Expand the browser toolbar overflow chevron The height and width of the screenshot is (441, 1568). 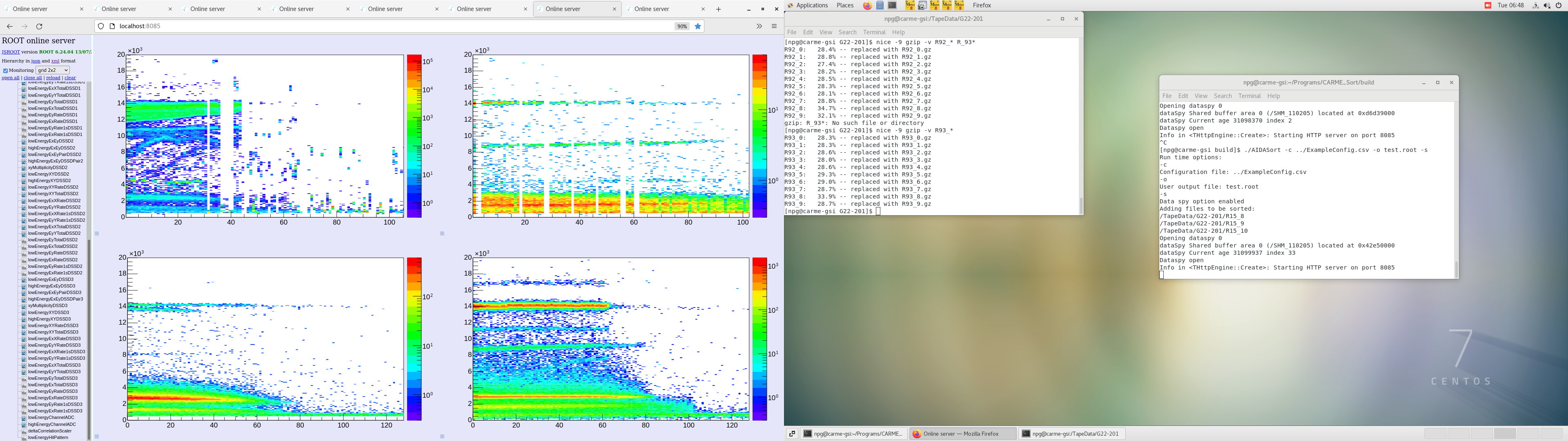759,26
